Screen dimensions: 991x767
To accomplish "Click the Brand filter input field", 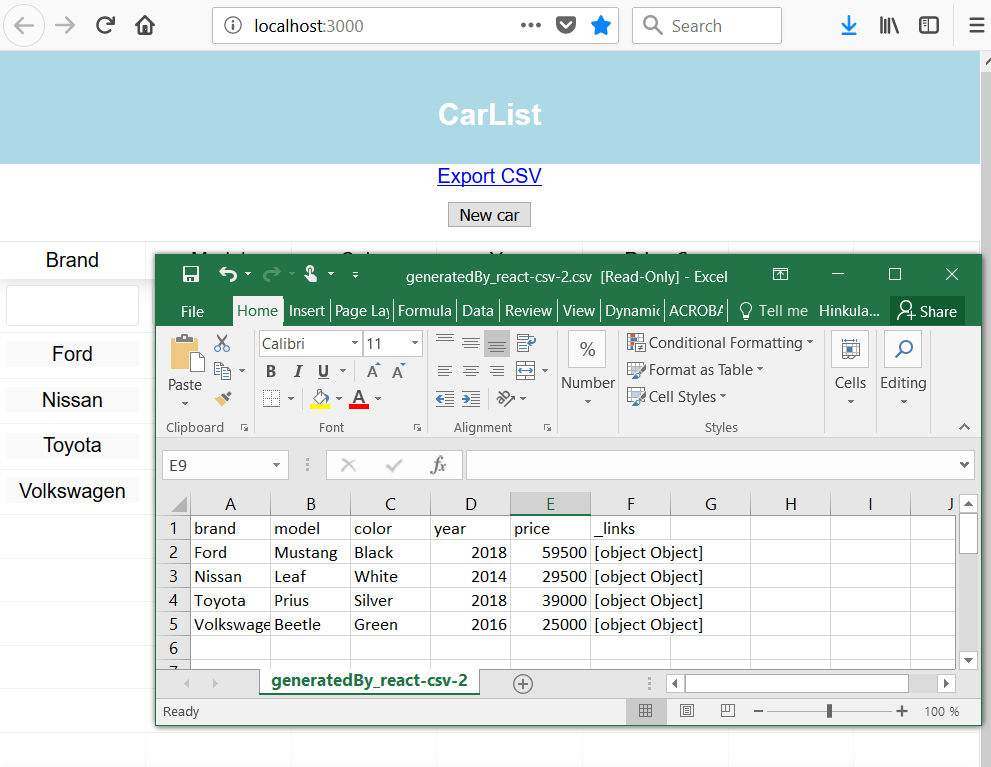I will [x=73, y=306].
